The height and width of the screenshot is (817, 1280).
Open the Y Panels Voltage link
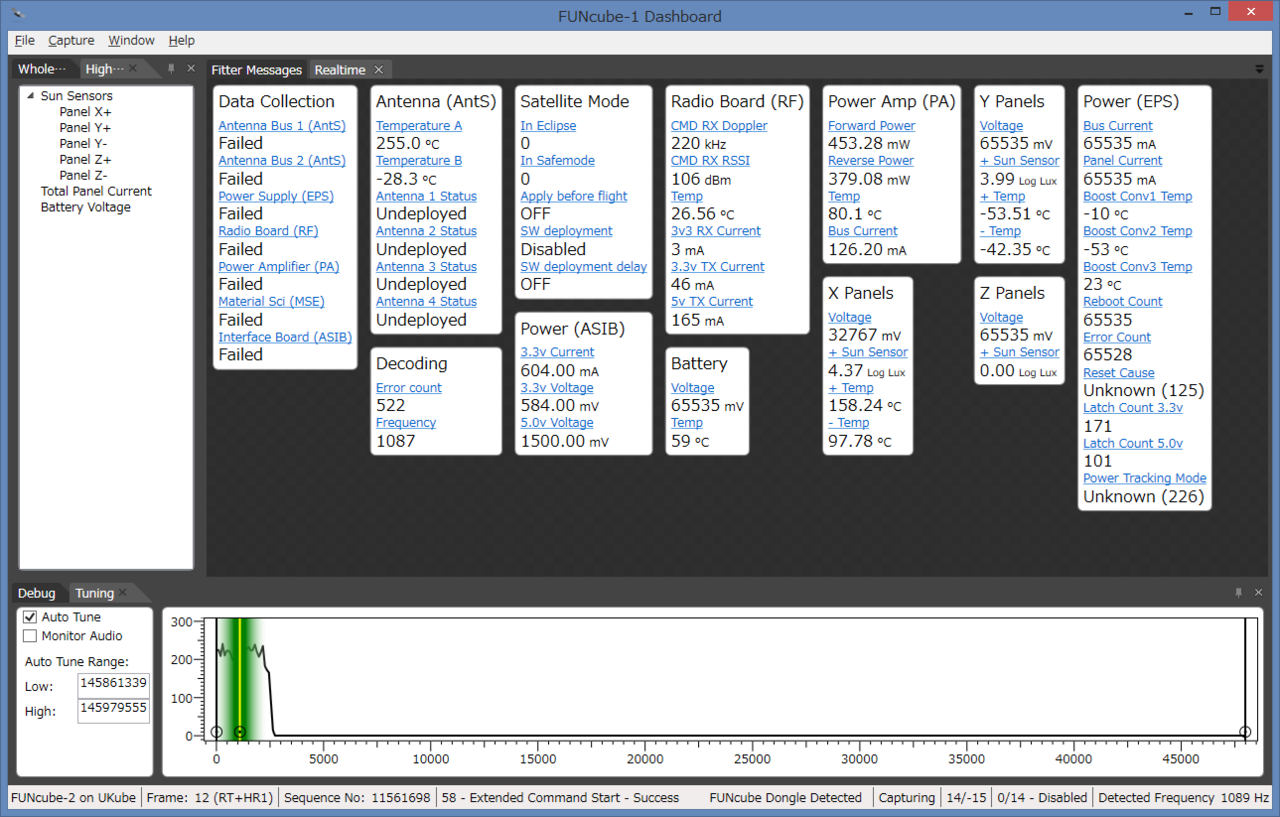[x=1001, y=126]
